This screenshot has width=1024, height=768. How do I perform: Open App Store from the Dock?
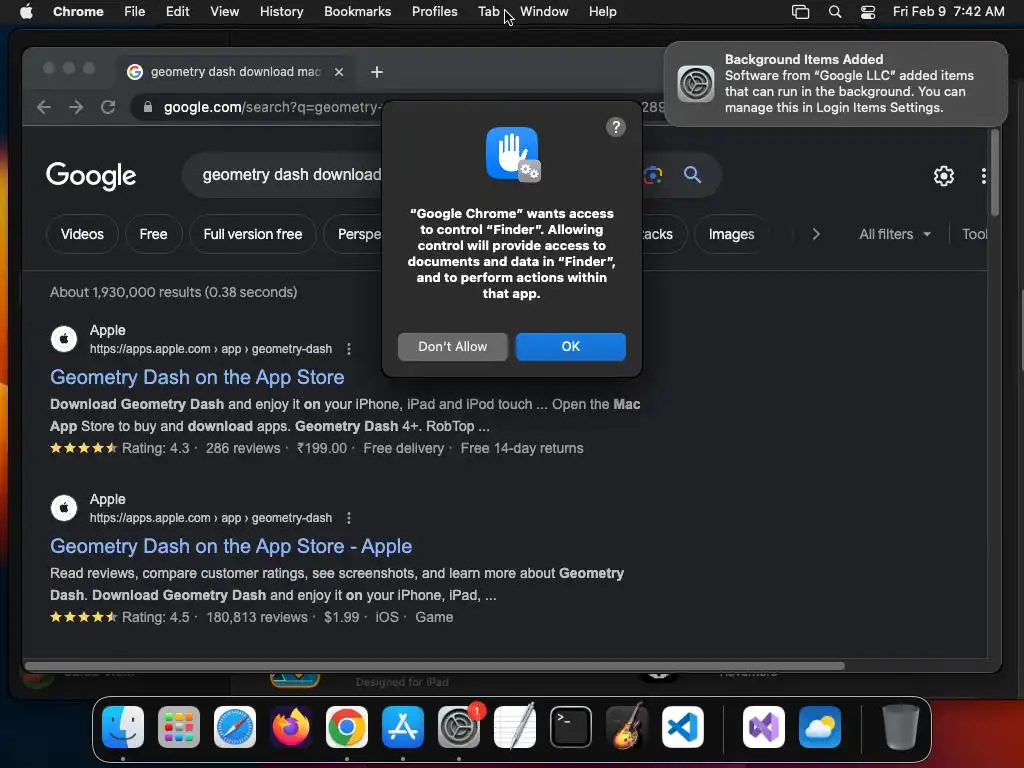[403, 727]
